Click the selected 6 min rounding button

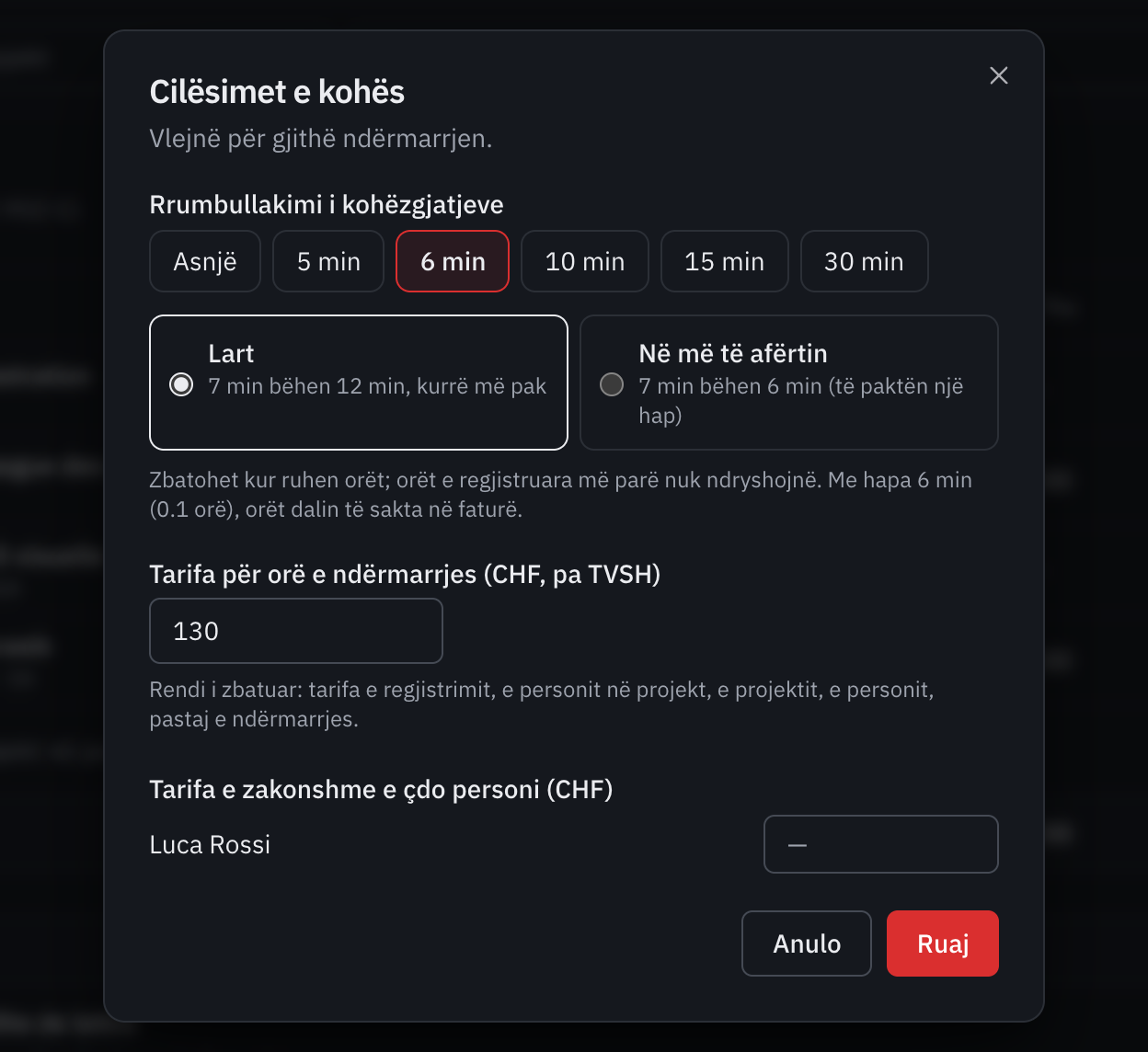pos(453,261)
